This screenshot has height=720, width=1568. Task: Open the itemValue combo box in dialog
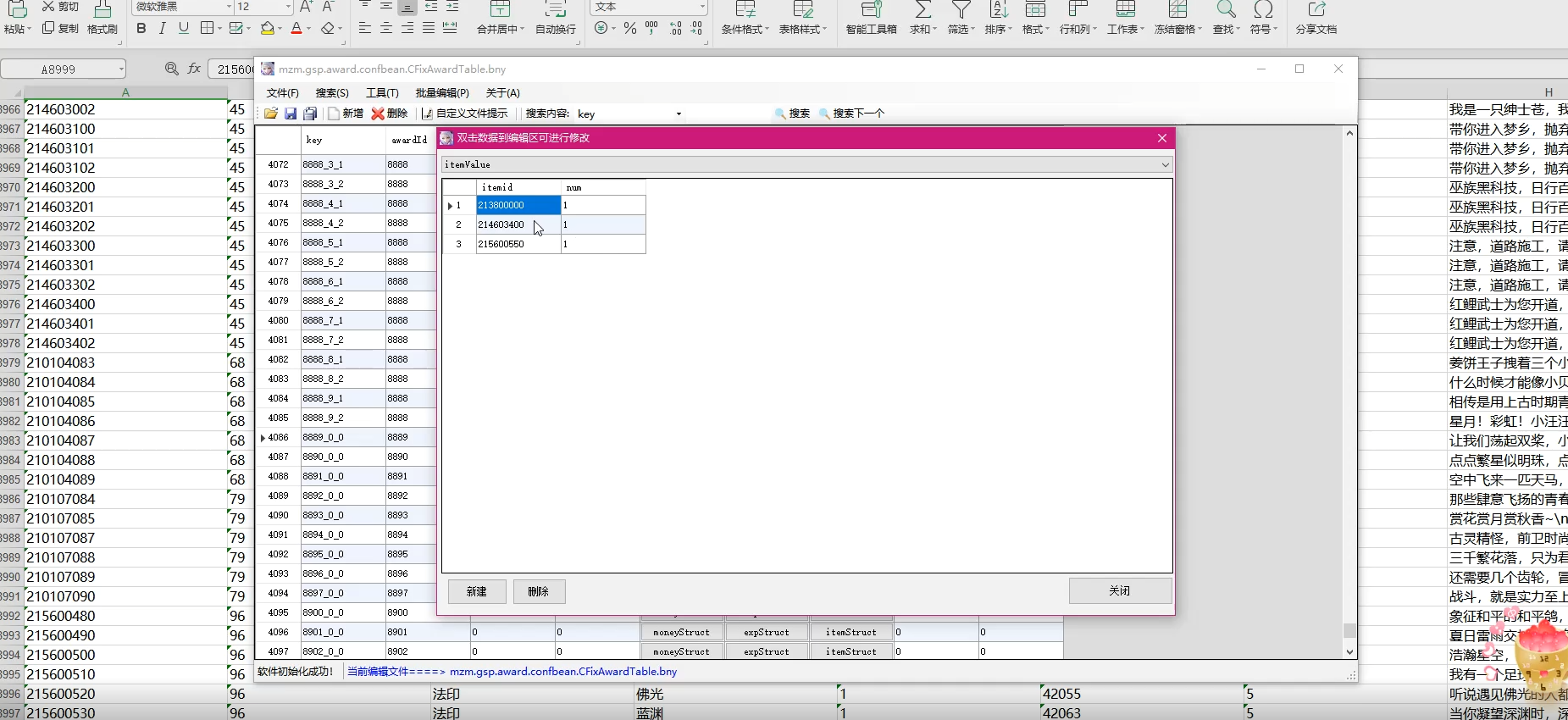[806, 164]
